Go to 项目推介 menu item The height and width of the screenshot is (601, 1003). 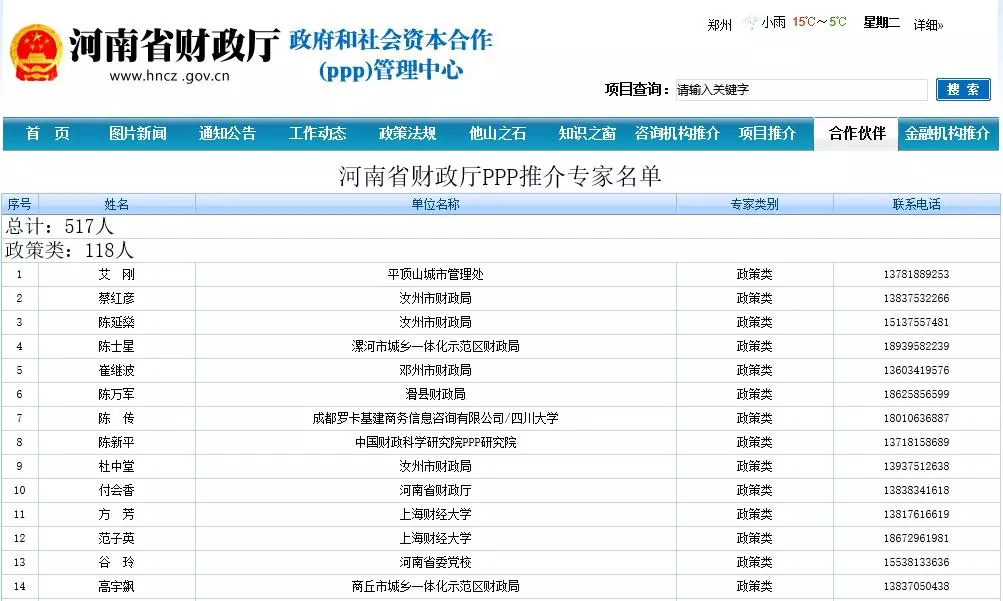click(x=768, y=133)
